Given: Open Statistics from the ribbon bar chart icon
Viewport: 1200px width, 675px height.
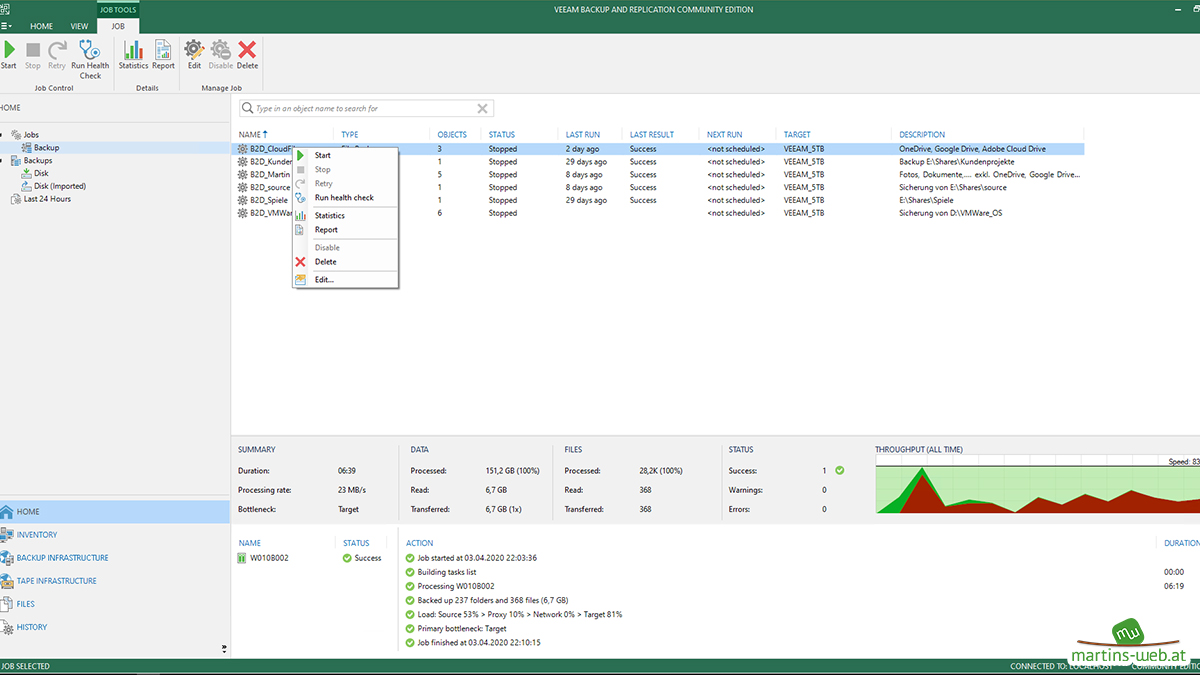Looking at the screenshot, I should (133, 49).
